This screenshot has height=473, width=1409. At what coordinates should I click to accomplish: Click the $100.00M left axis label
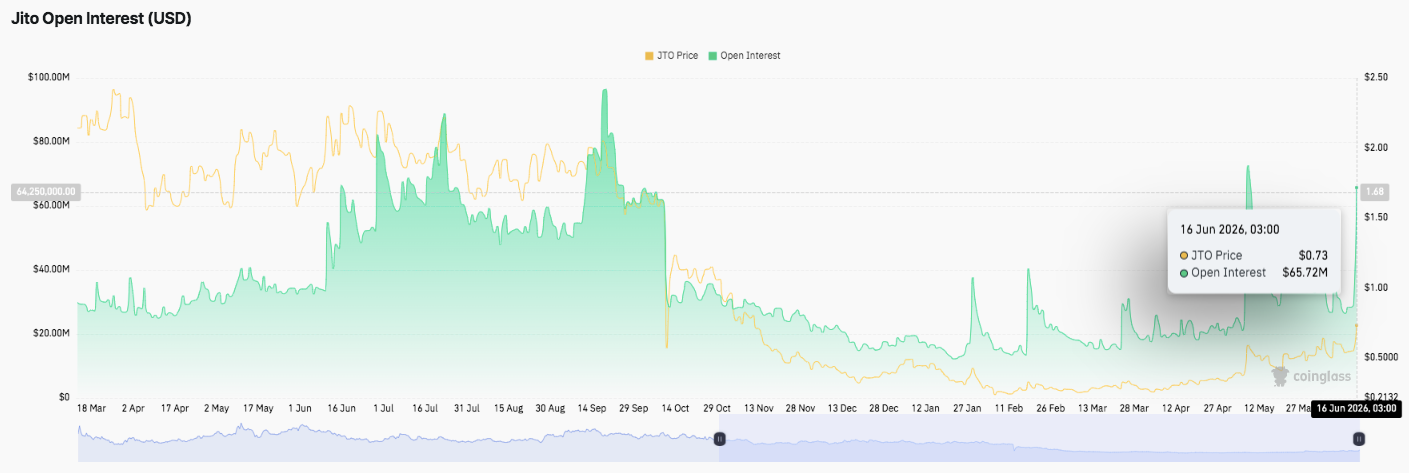tap(49, 77)
